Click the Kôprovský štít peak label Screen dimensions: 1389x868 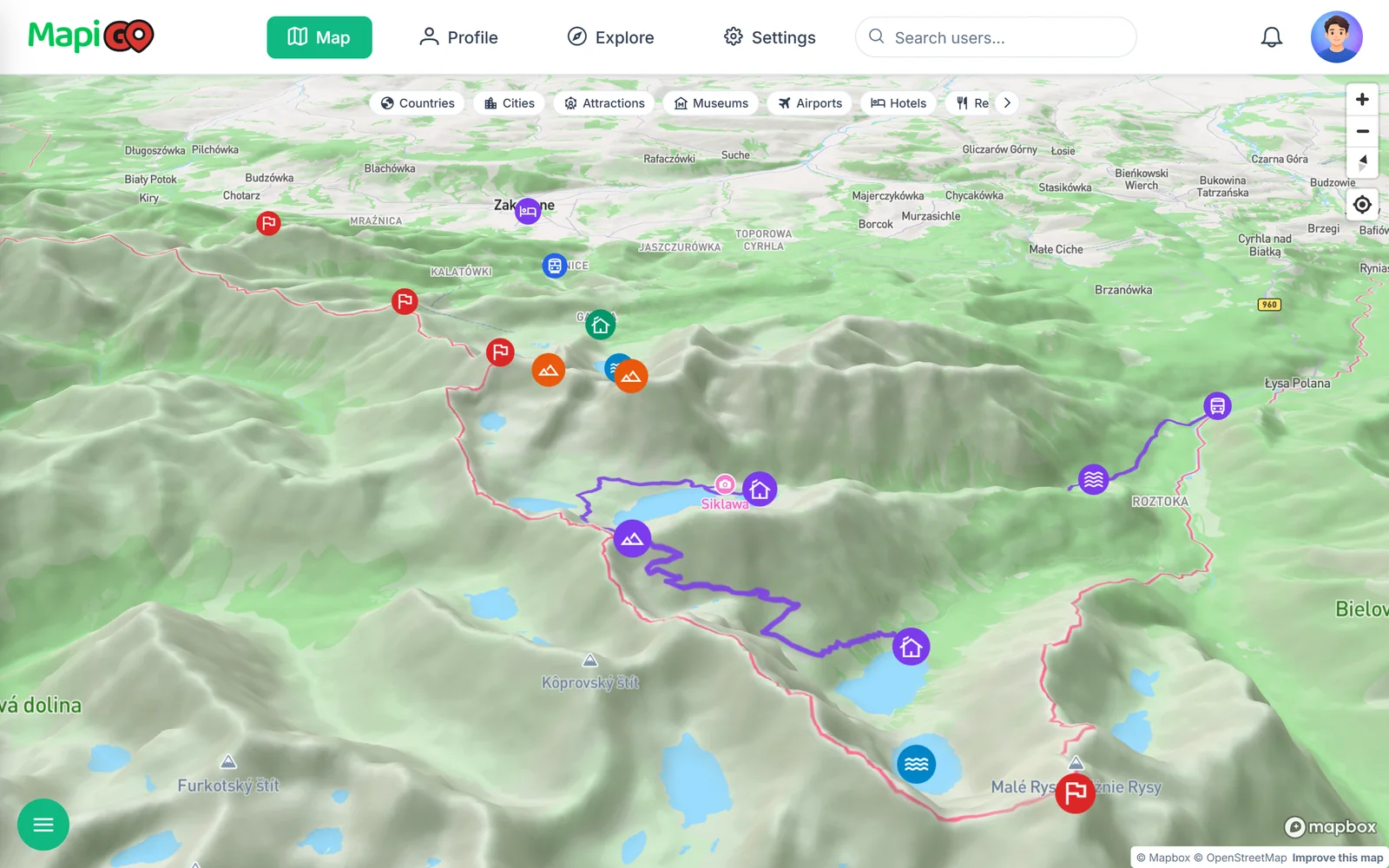coord(590,682)
